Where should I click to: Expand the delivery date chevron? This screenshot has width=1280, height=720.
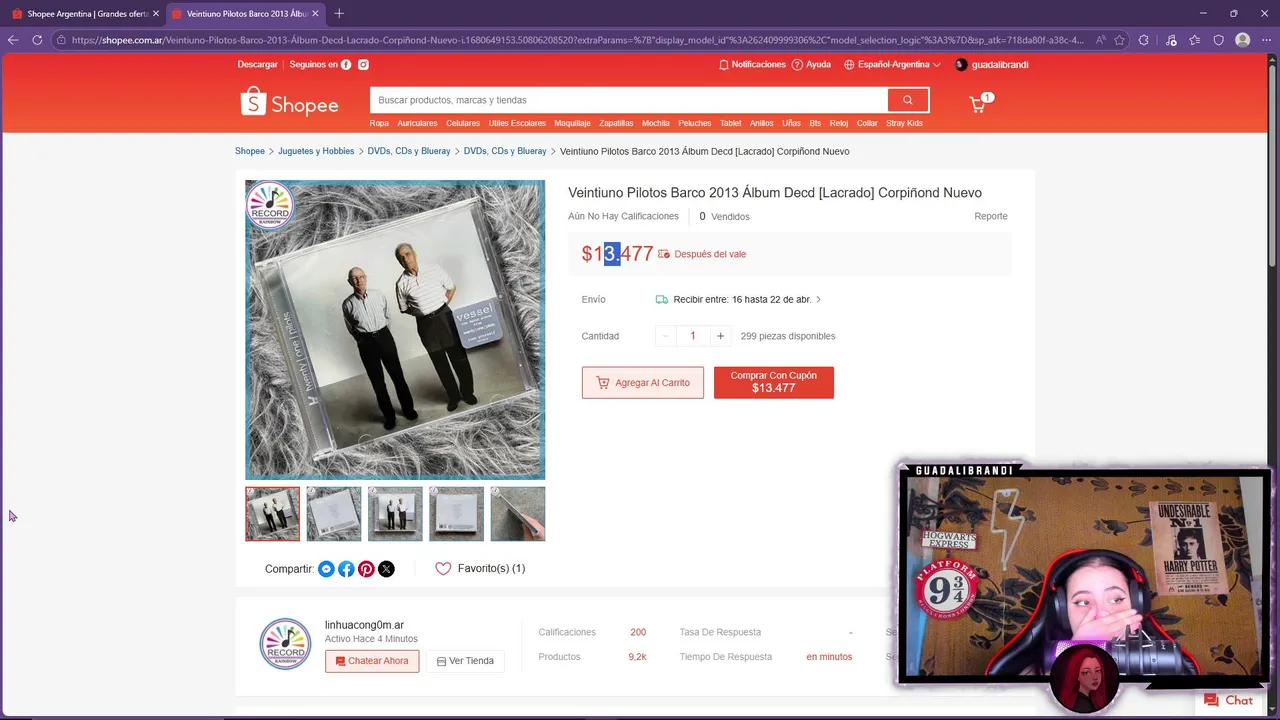click(x=818, y=299)
